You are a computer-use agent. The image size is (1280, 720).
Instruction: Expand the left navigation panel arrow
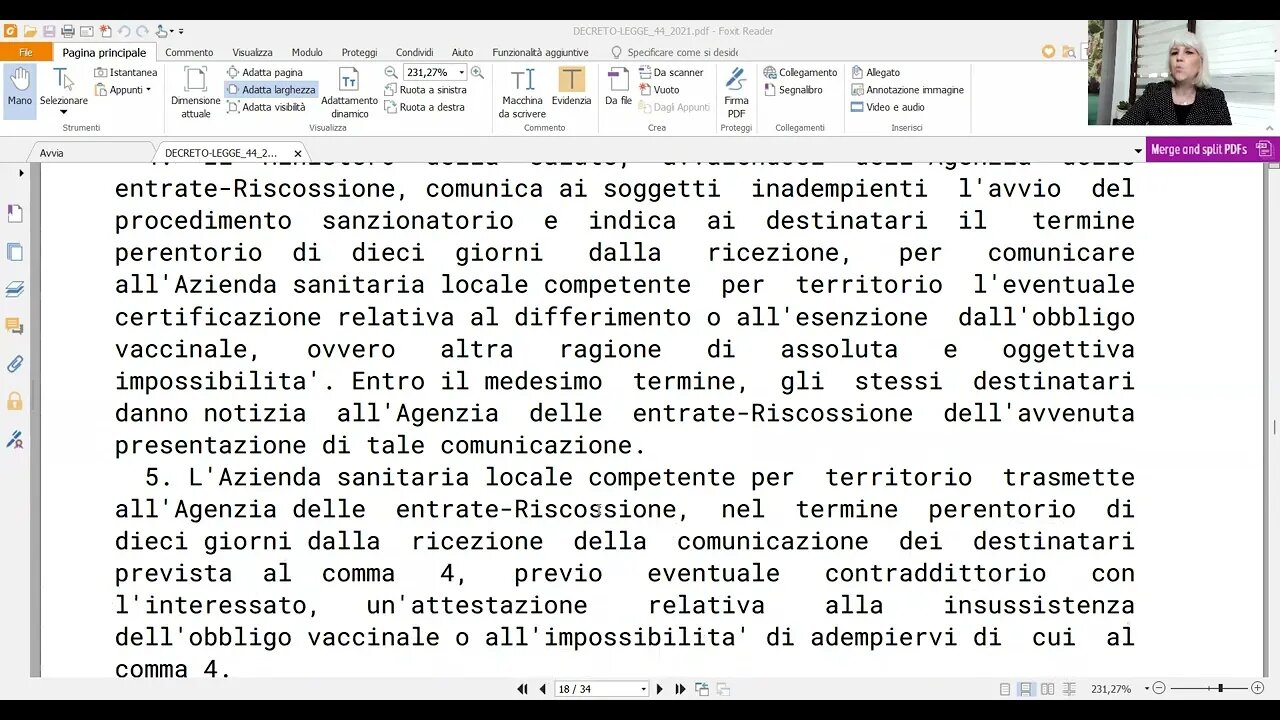(x=21, y=173)
